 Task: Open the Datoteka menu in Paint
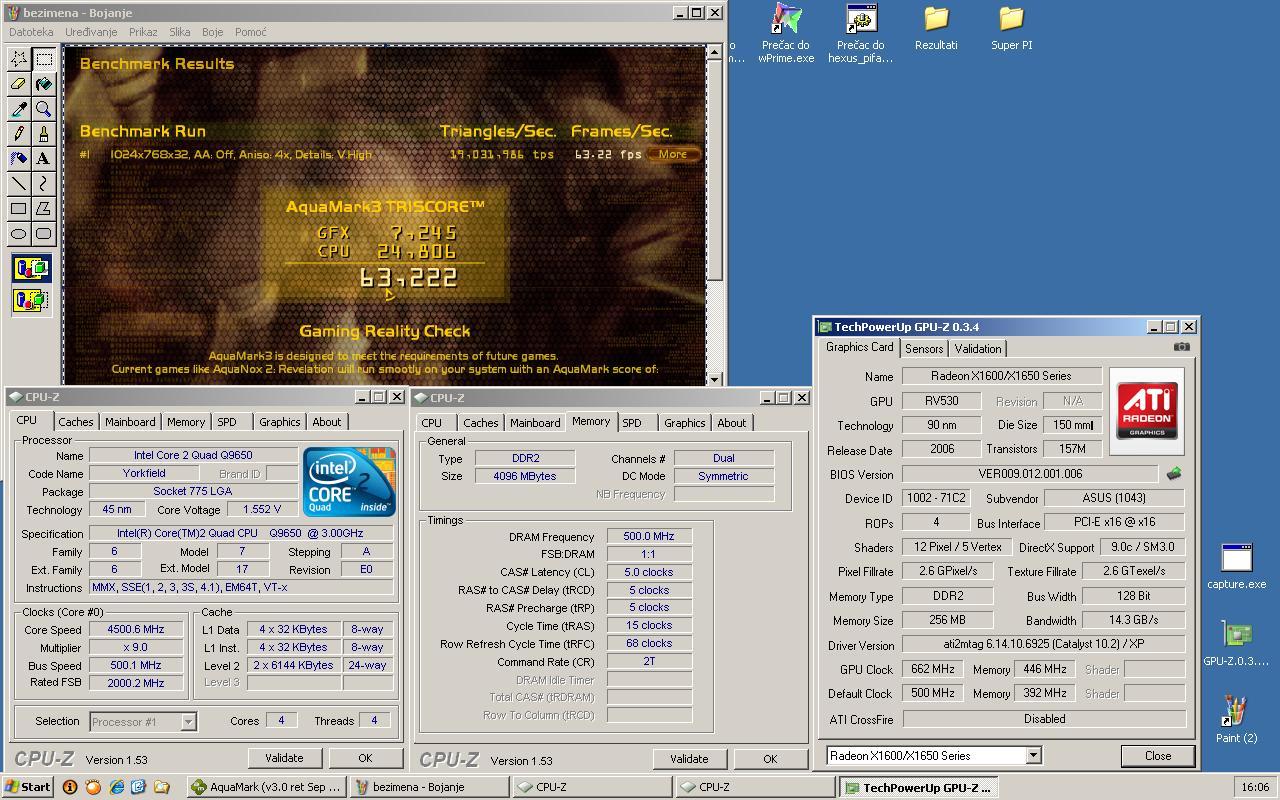pyautogui.click(x=31, y=32)
